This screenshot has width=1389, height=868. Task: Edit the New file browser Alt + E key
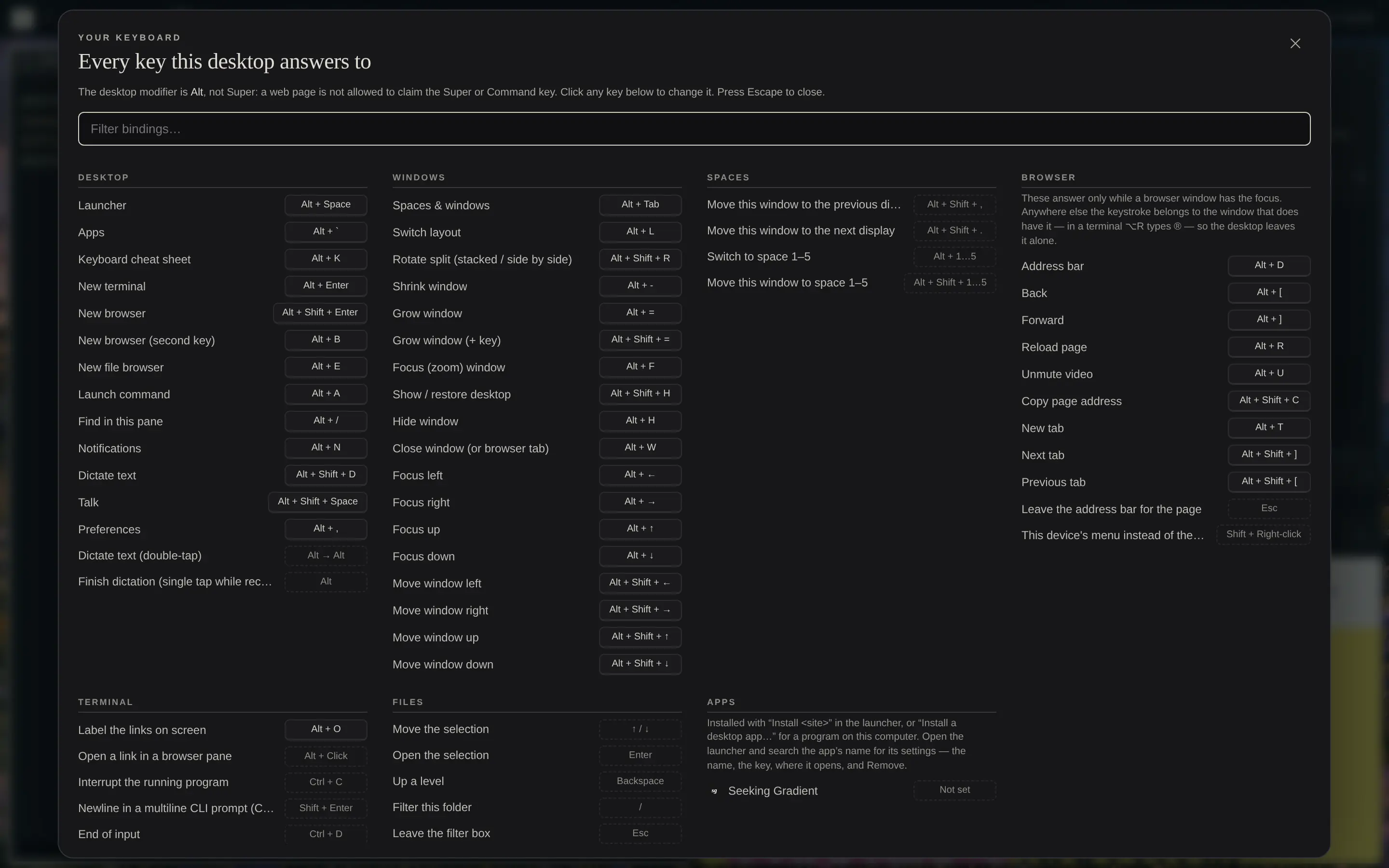(326, 366)
